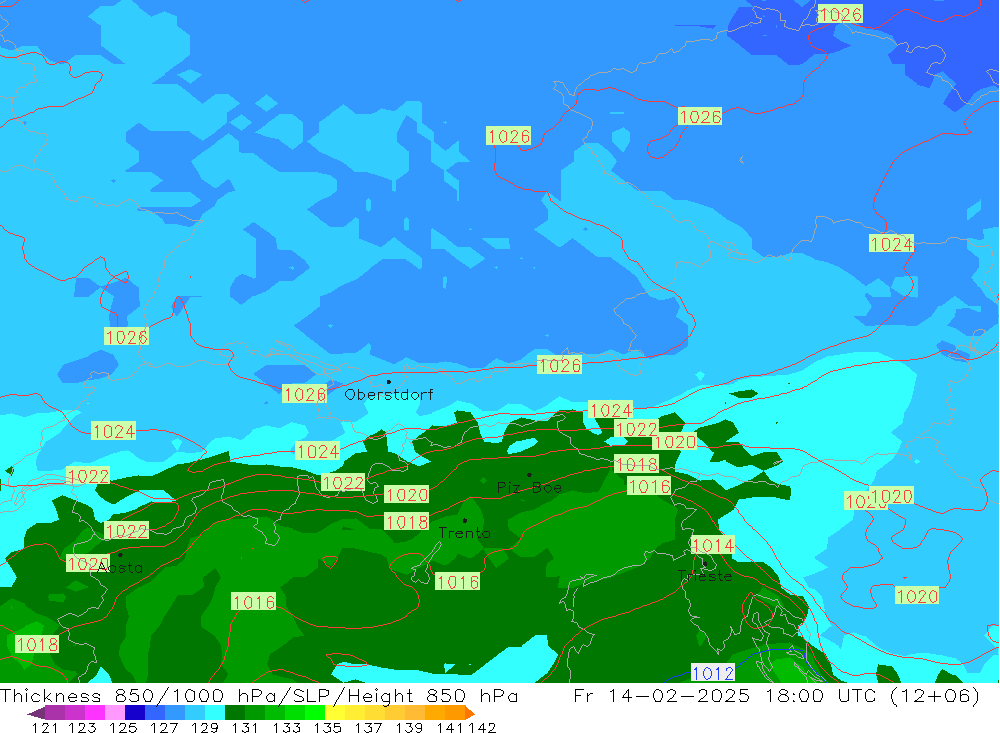Select the 127 legend value
The image size is (1000, 733).
point(164,727)
